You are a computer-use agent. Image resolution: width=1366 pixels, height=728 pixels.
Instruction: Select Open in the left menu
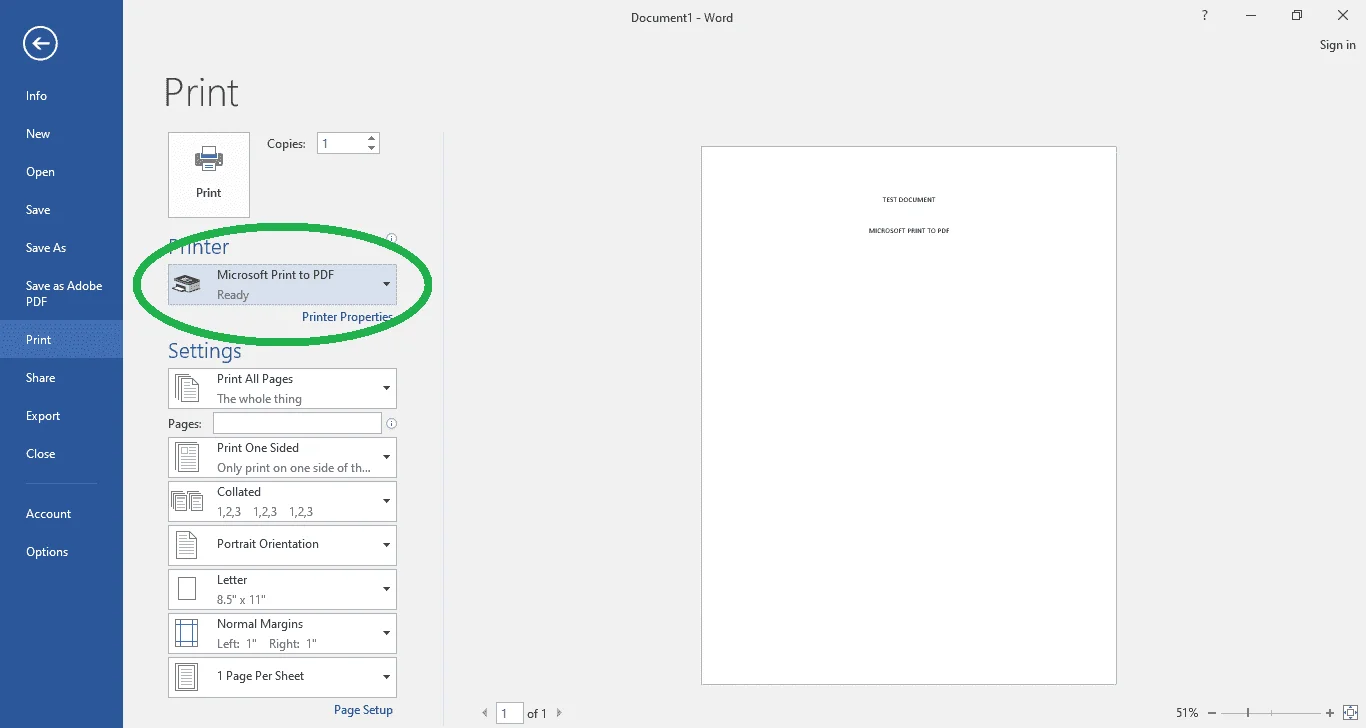pos(61,172)
